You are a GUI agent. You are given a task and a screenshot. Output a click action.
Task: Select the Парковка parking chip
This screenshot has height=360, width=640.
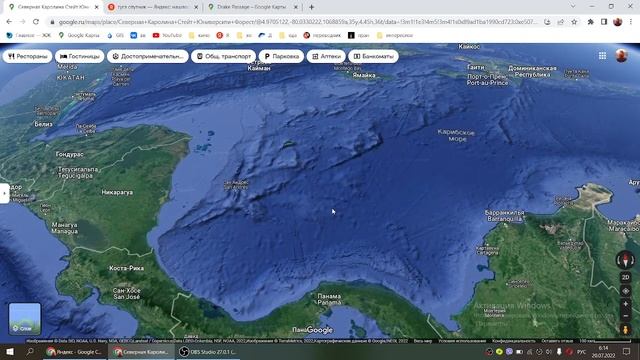[281, 56]
